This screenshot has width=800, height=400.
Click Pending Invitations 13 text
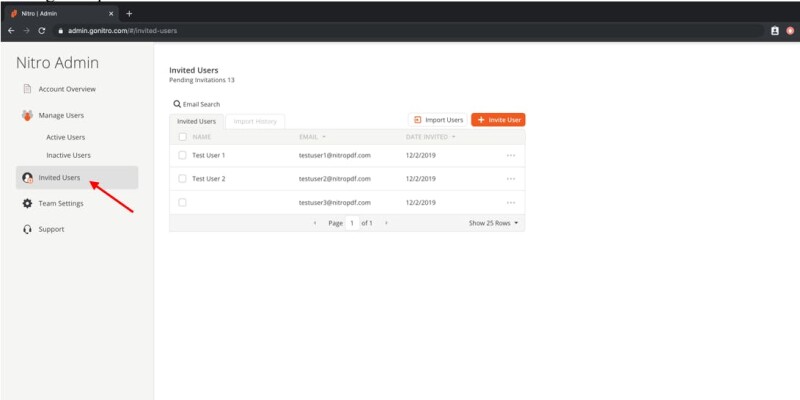202,80
